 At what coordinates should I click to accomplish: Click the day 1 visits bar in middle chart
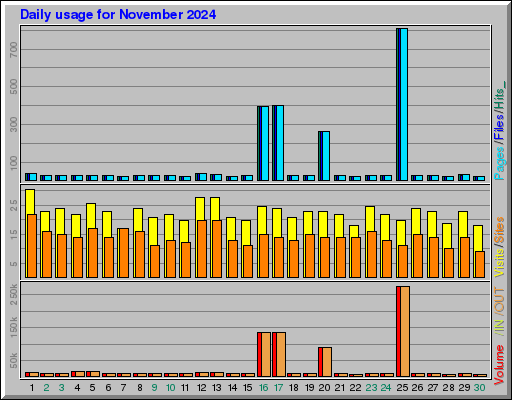coord(30,202)
